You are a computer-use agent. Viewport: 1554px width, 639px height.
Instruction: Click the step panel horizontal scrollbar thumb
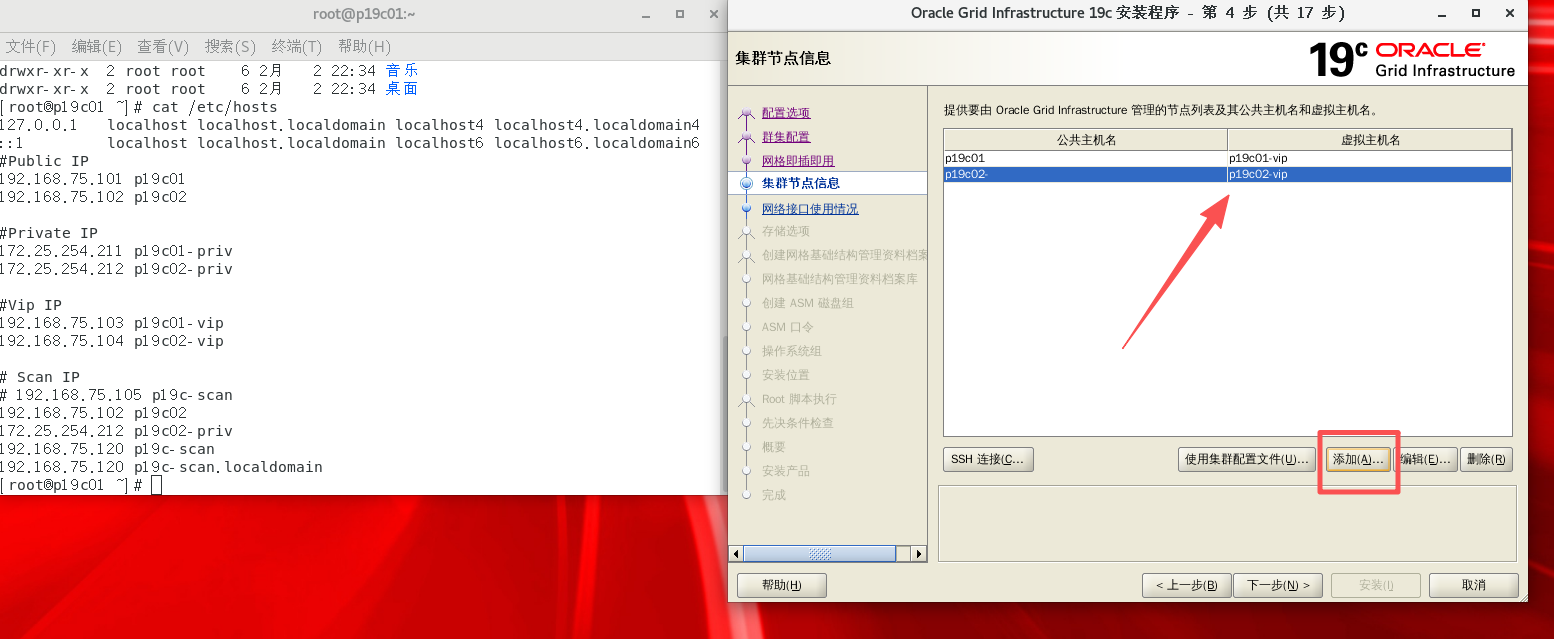[820, 553]
